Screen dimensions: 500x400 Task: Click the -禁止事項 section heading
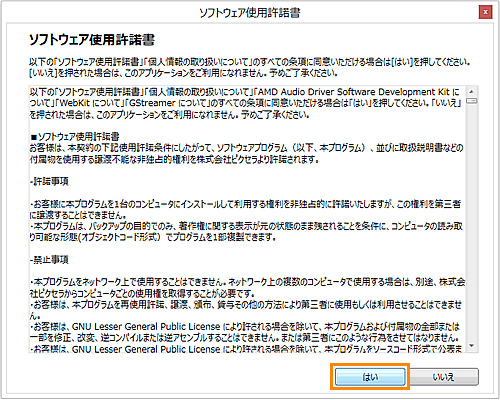click(49, 259)
